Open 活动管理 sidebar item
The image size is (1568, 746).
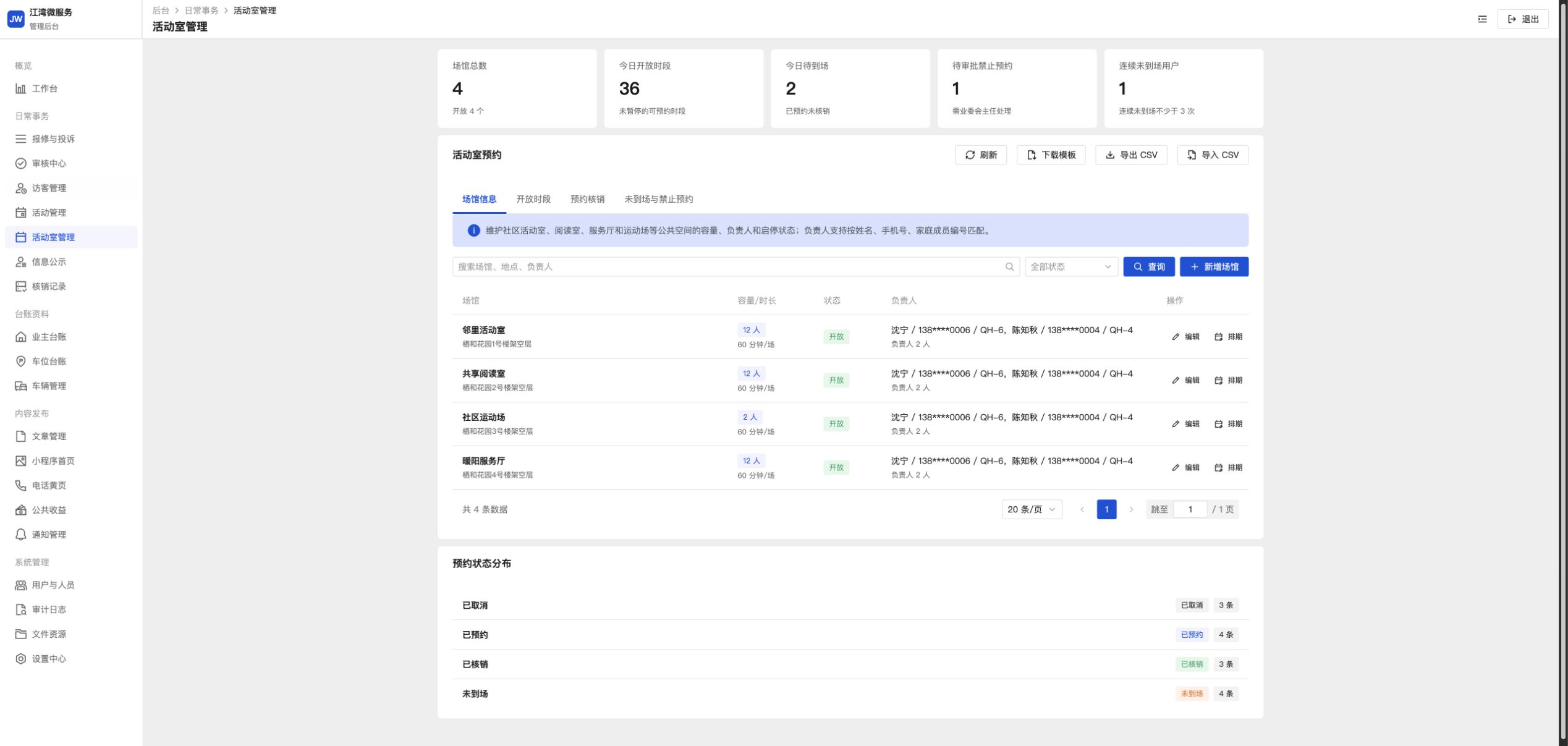coord(71,213)
